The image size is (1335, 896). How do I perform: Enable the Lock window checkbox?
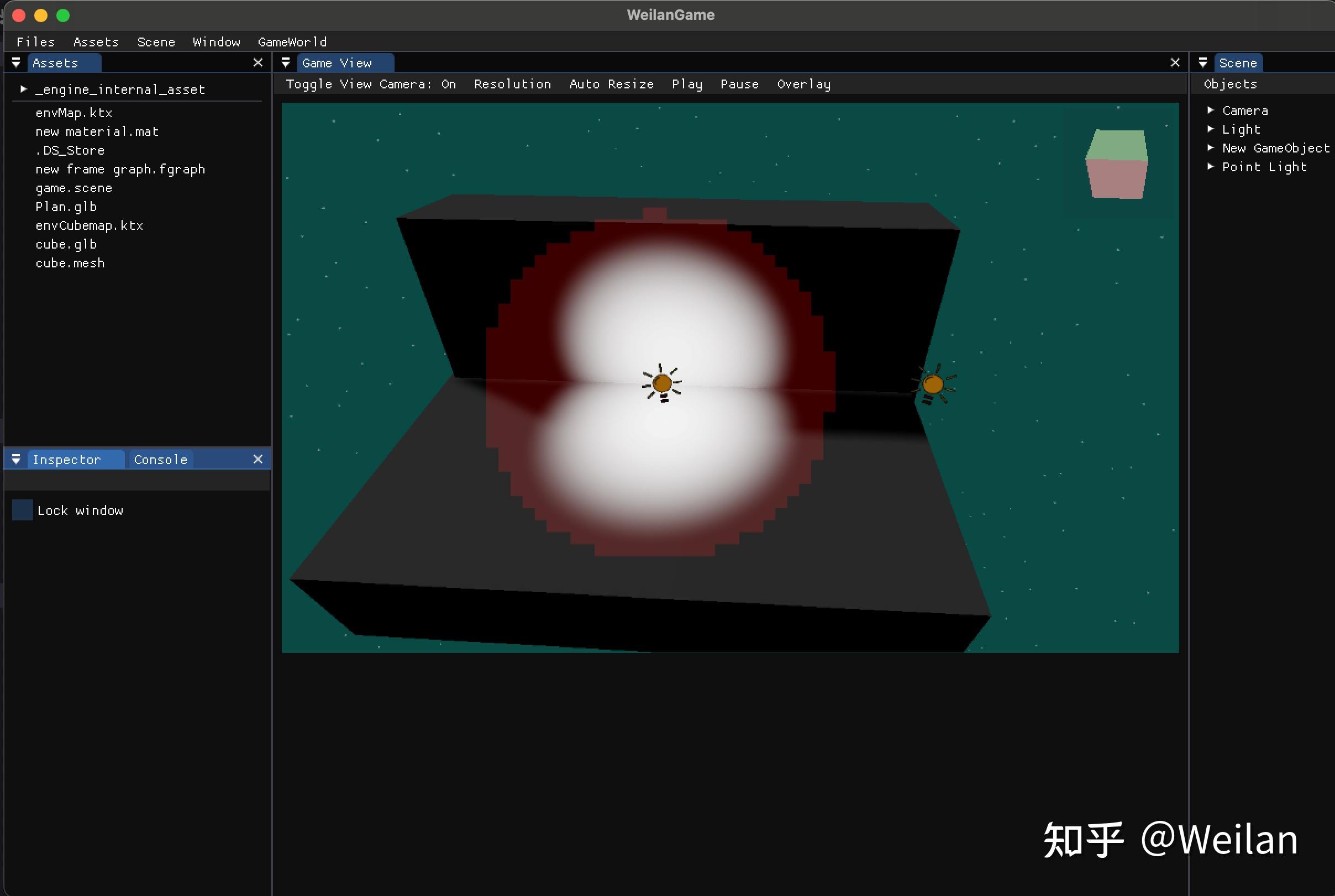(22, 510)
